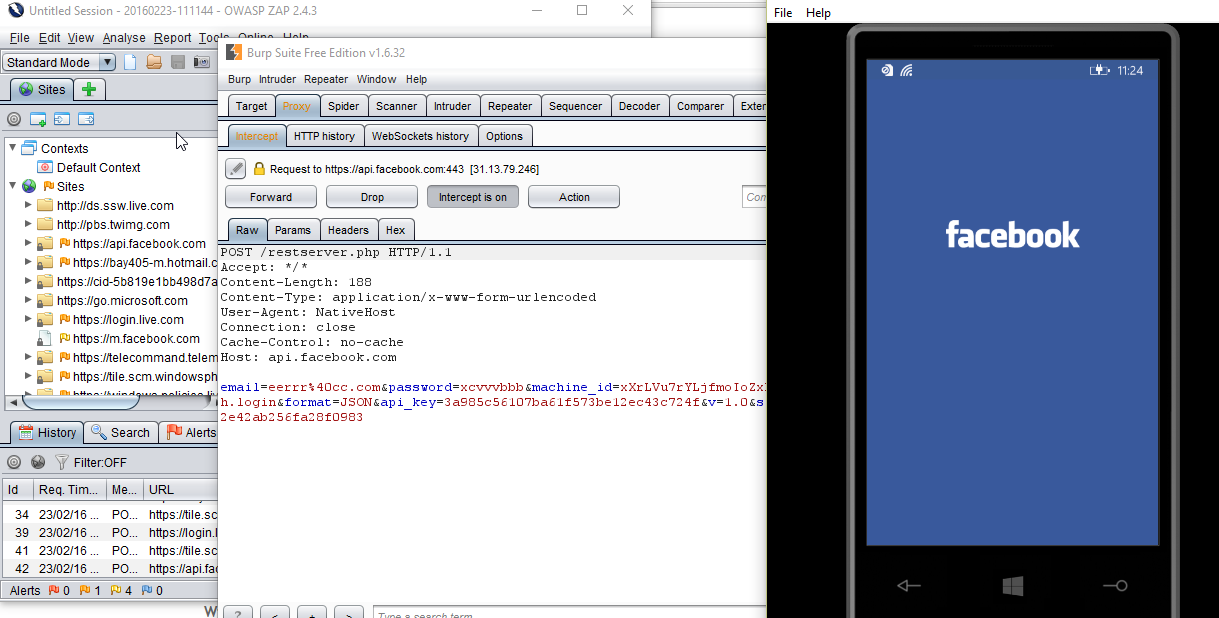Expand https://api.facebook.com tree node
This screenshot has height=618, width=1219.
[x=29, y=243]
